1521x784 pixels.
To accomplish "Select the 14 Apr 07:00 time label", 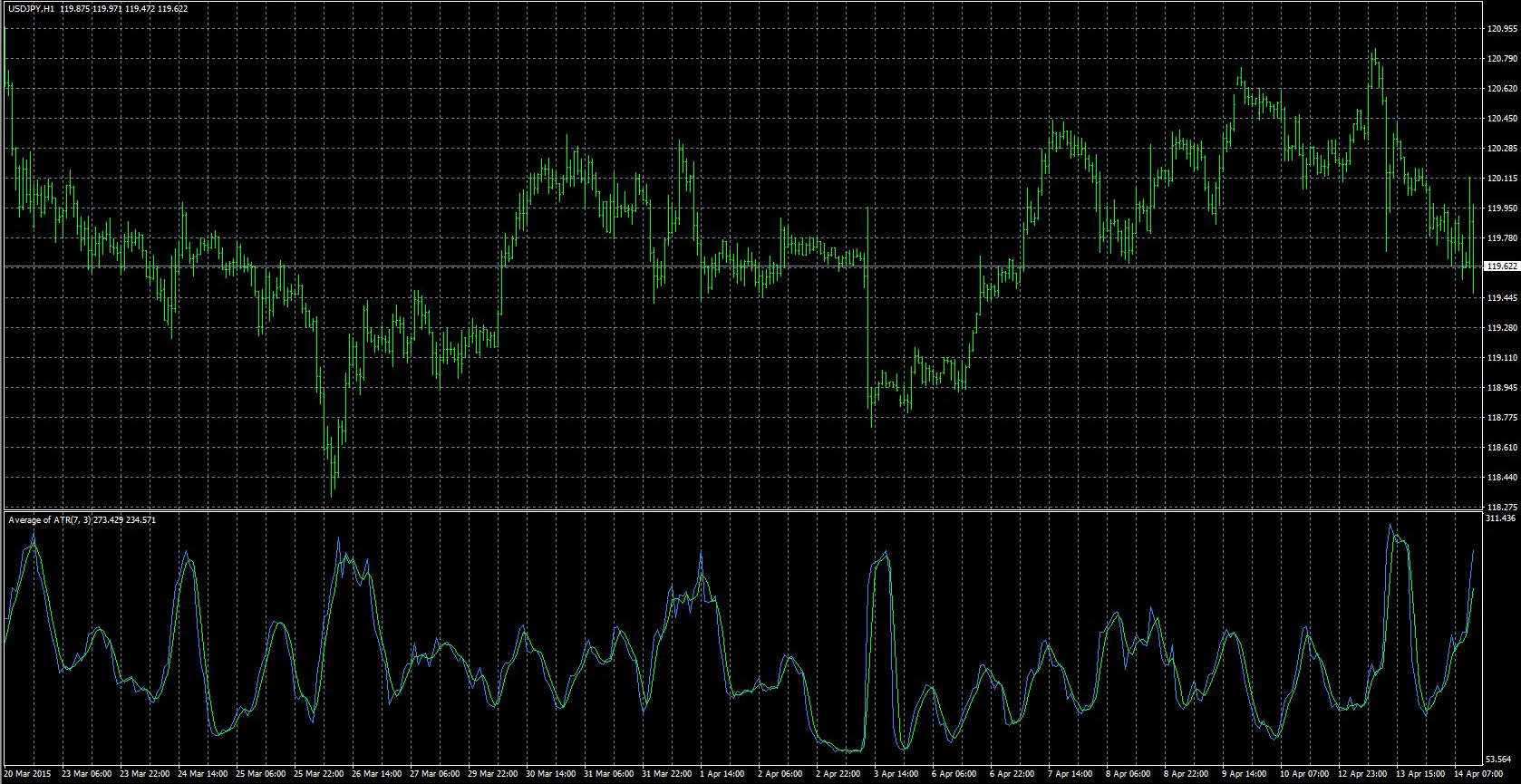I will 1480,774.
